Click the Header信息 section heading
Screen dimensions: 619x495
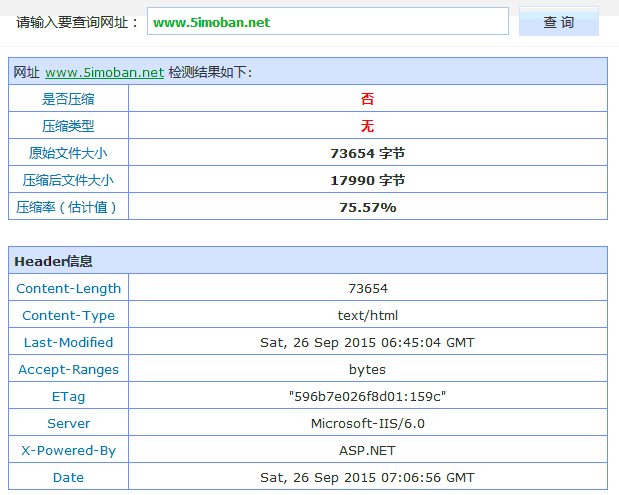53,261
